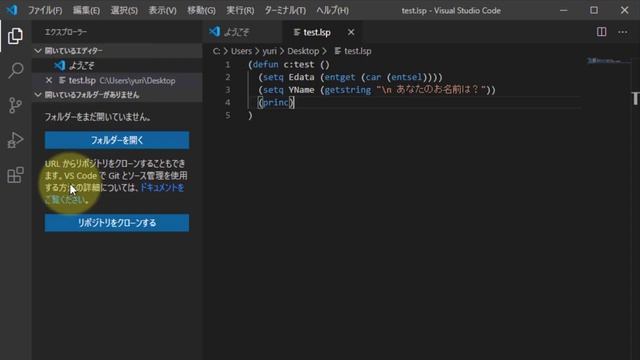Image resolution: width=640 pixels, height=360 pixels.
Task: Open the 編集(E) menu
Action: [86, 10]
